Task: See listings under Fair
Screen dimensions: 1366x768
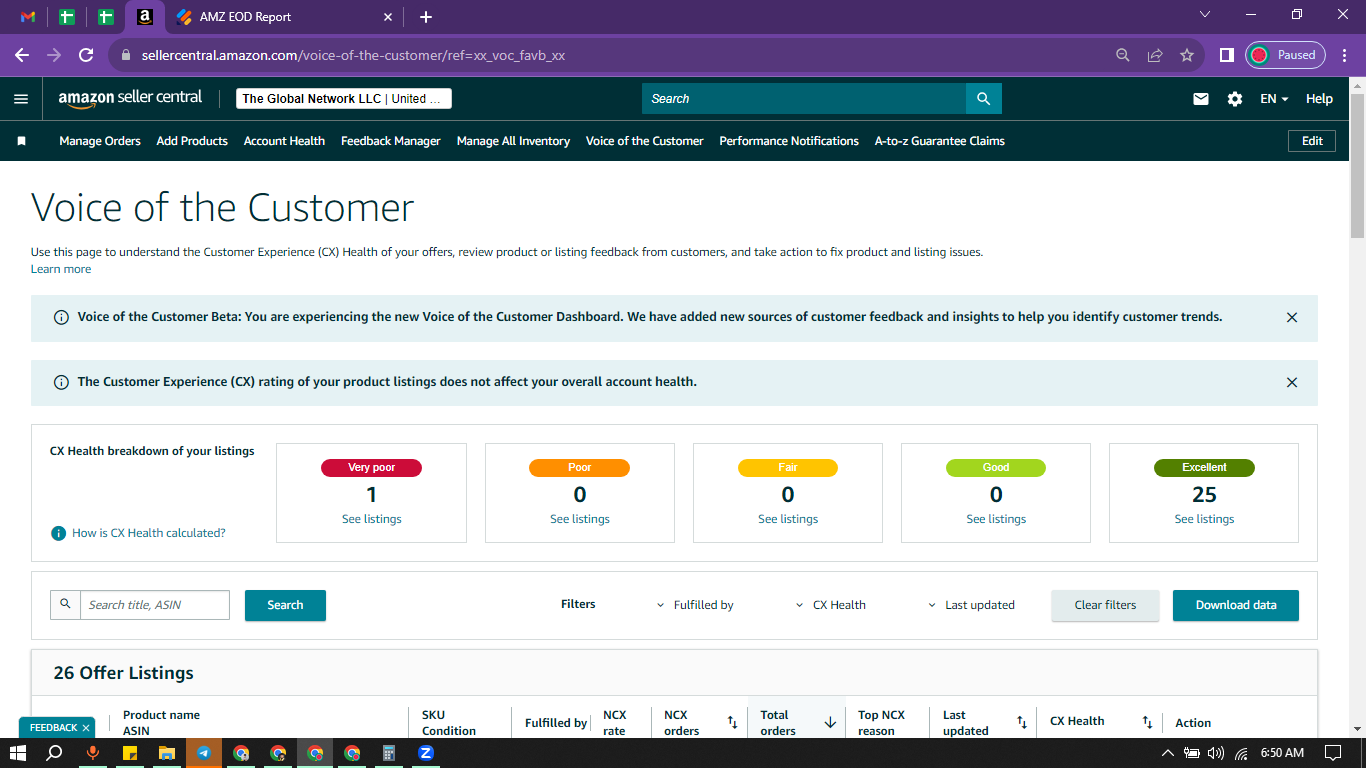Action: point(788,519)
